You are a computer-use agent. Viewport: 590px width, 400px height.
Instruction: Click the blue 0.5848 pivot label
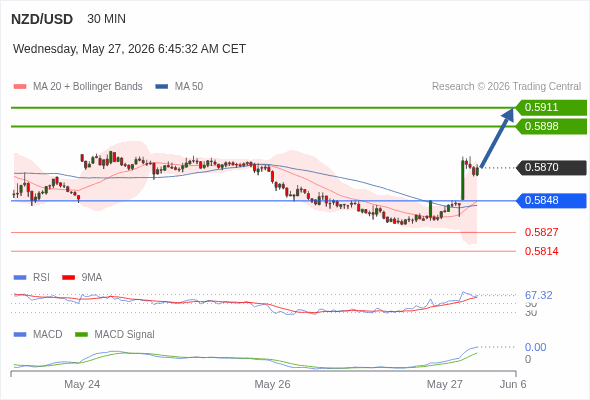(x=551, y=201)
